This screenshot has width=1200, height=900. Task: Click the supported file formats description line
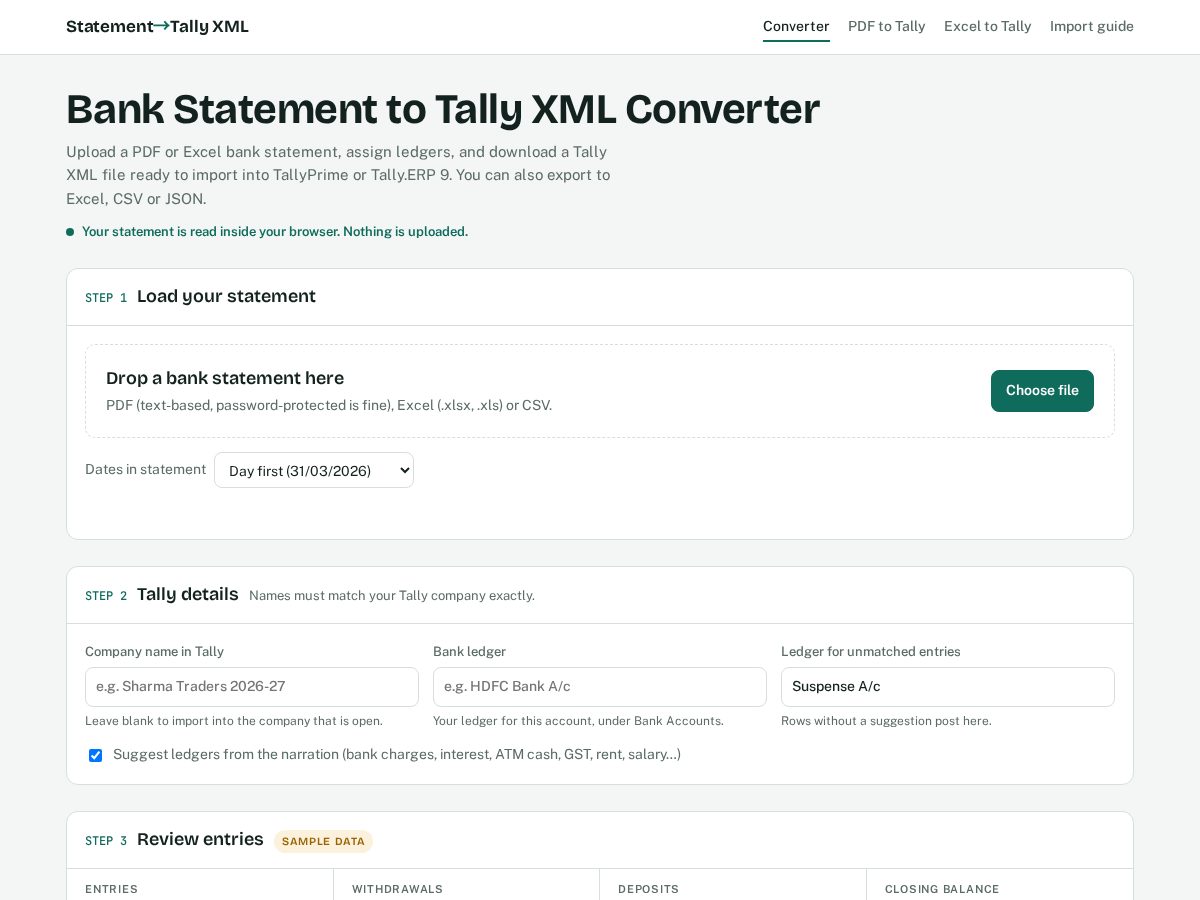[x=329, y=405]
